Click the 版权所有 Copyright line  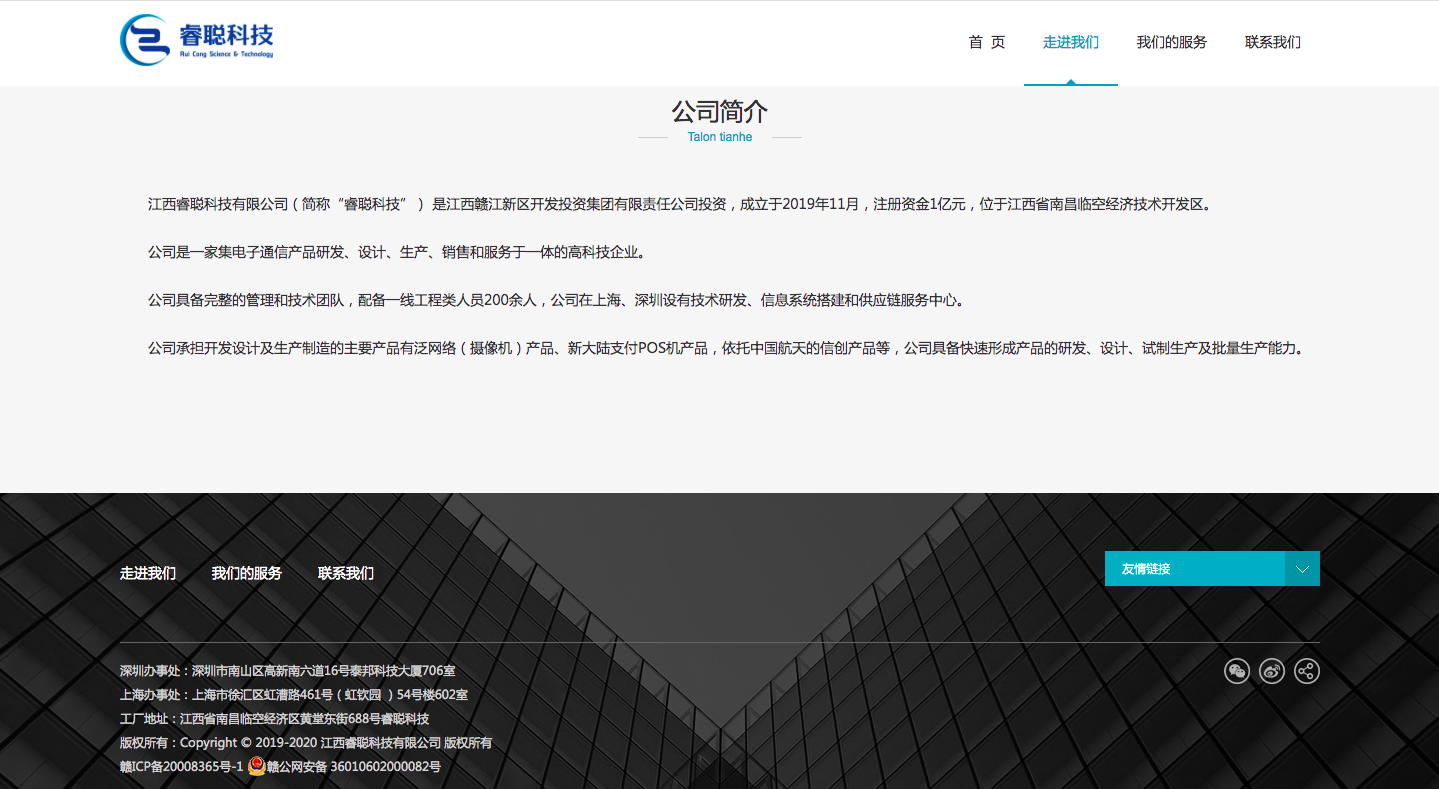[x=306, y=743]
